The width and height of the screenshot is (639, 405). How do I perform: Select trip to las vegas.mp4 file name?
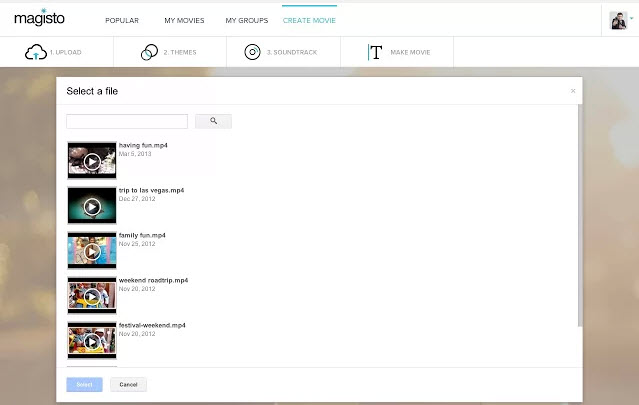(151, 190)
